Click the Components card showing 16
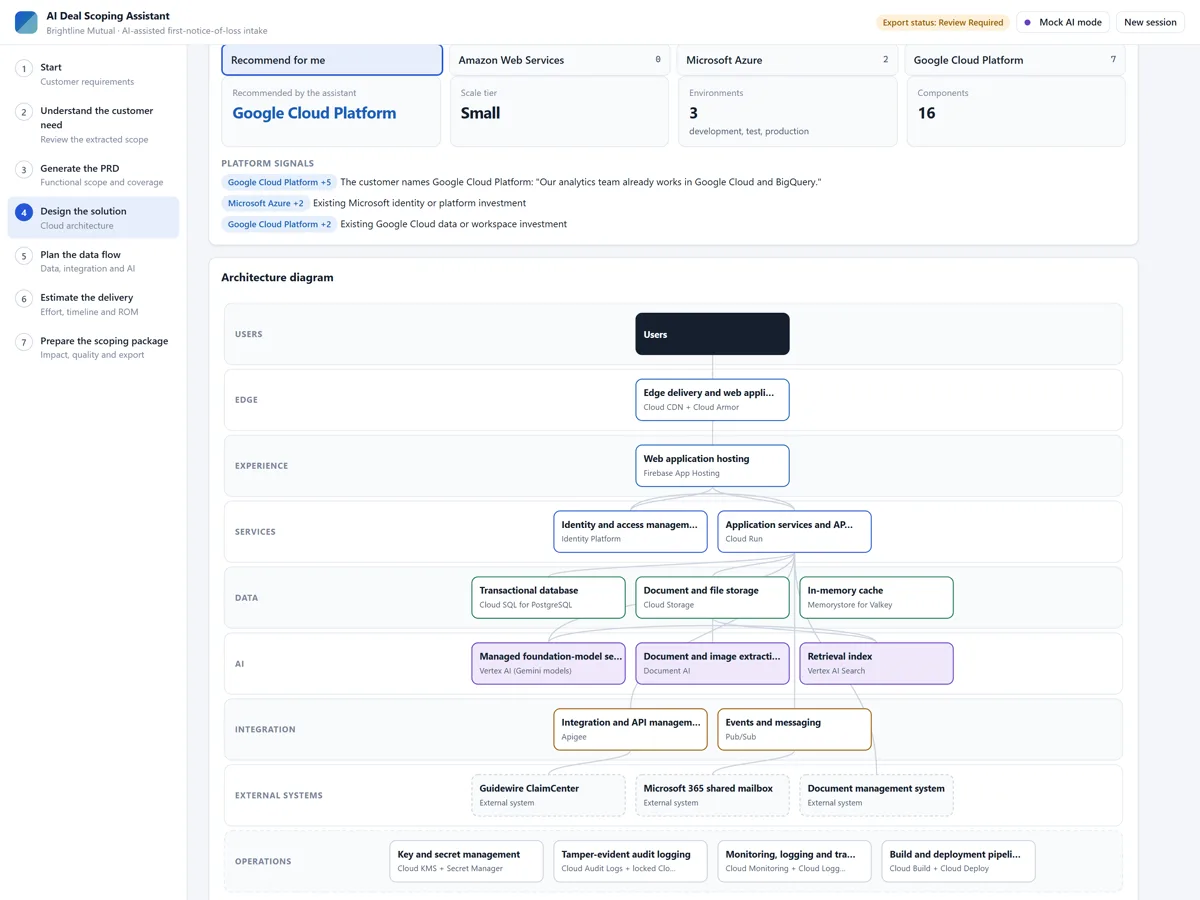1200x900 pixels. [x=1015, y=112]
